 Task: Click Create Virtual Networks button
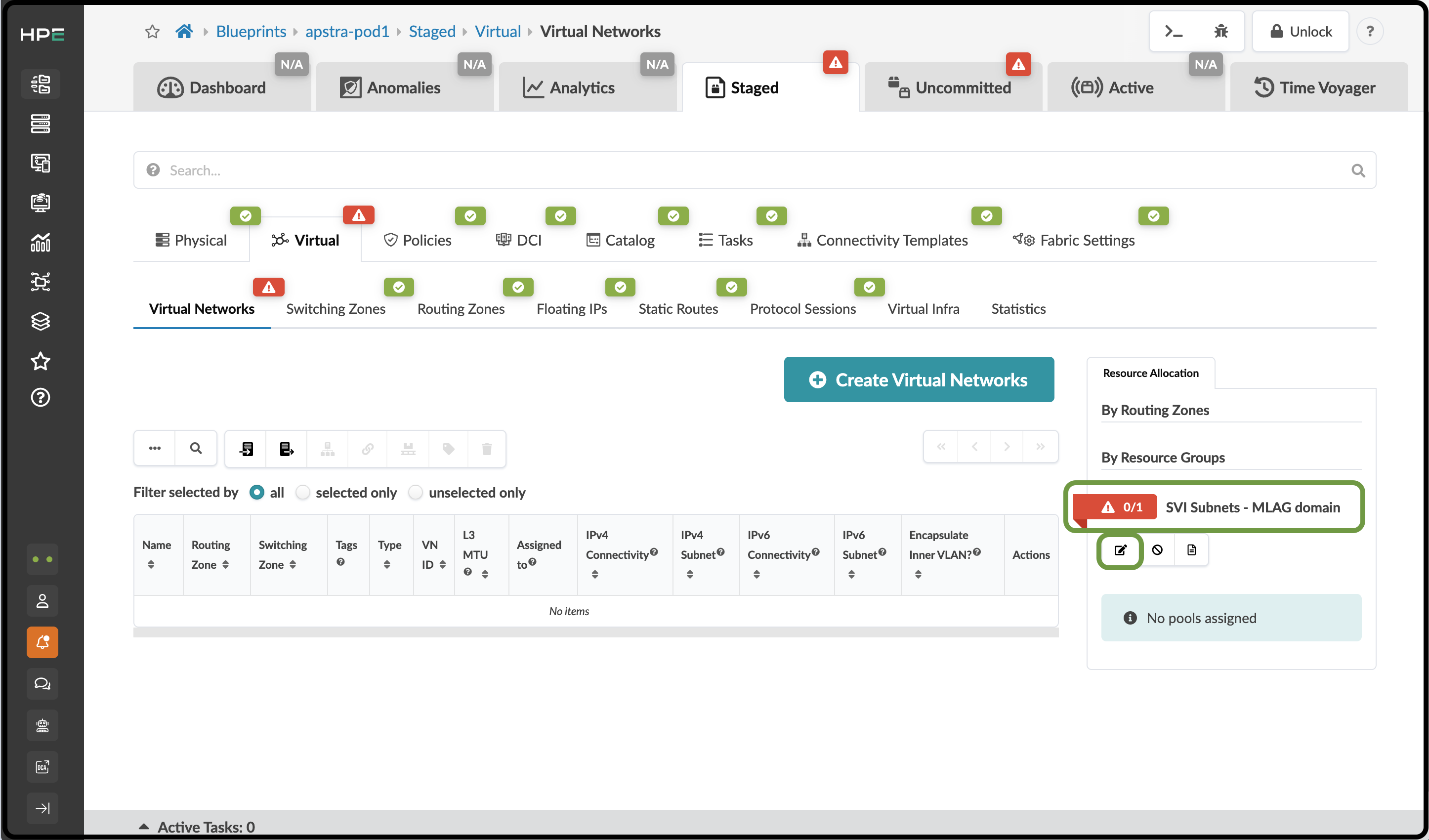pos(919,379)
